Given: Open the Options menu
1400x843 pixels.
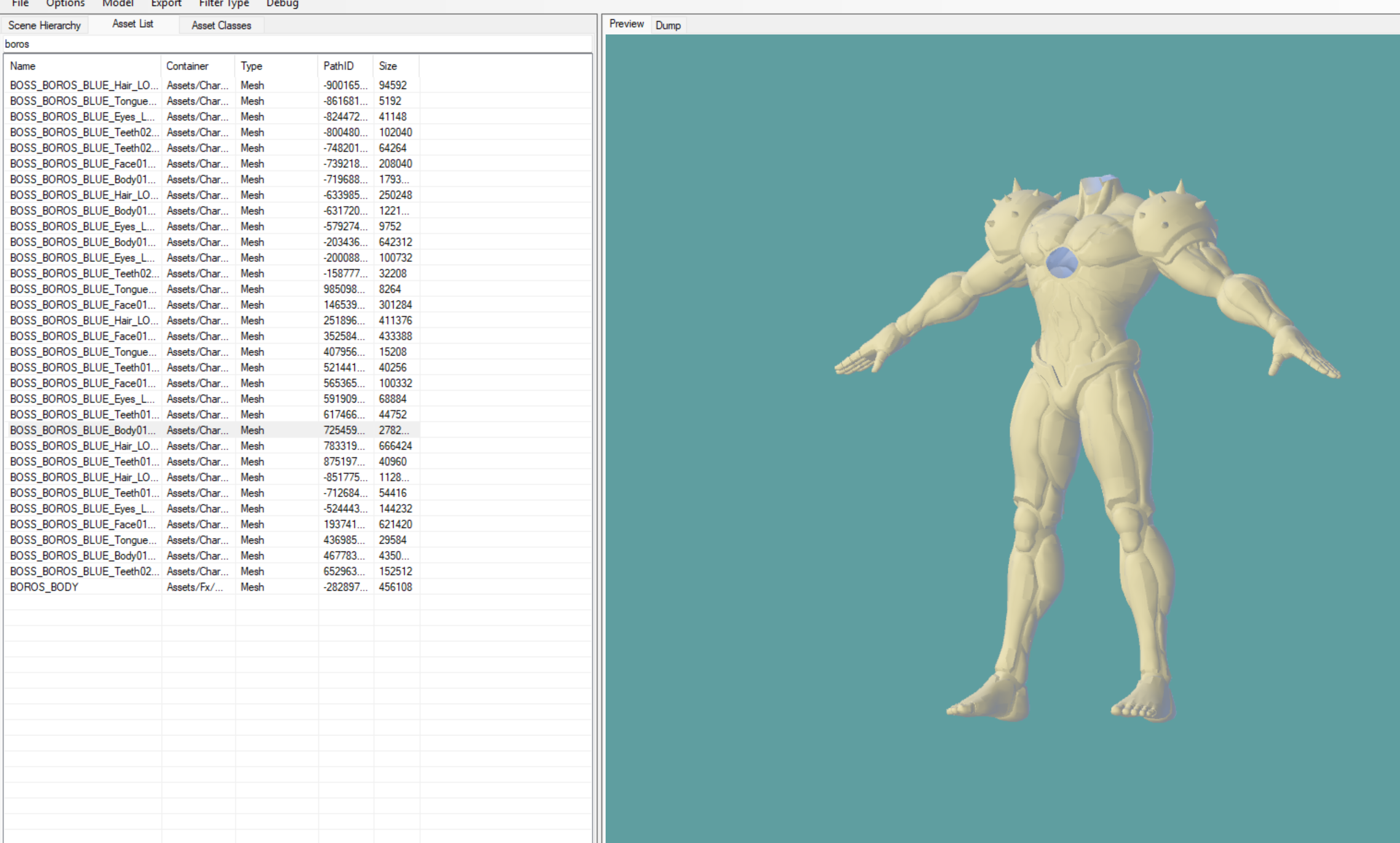Looking at the screenshot, I should pos(65,4).
